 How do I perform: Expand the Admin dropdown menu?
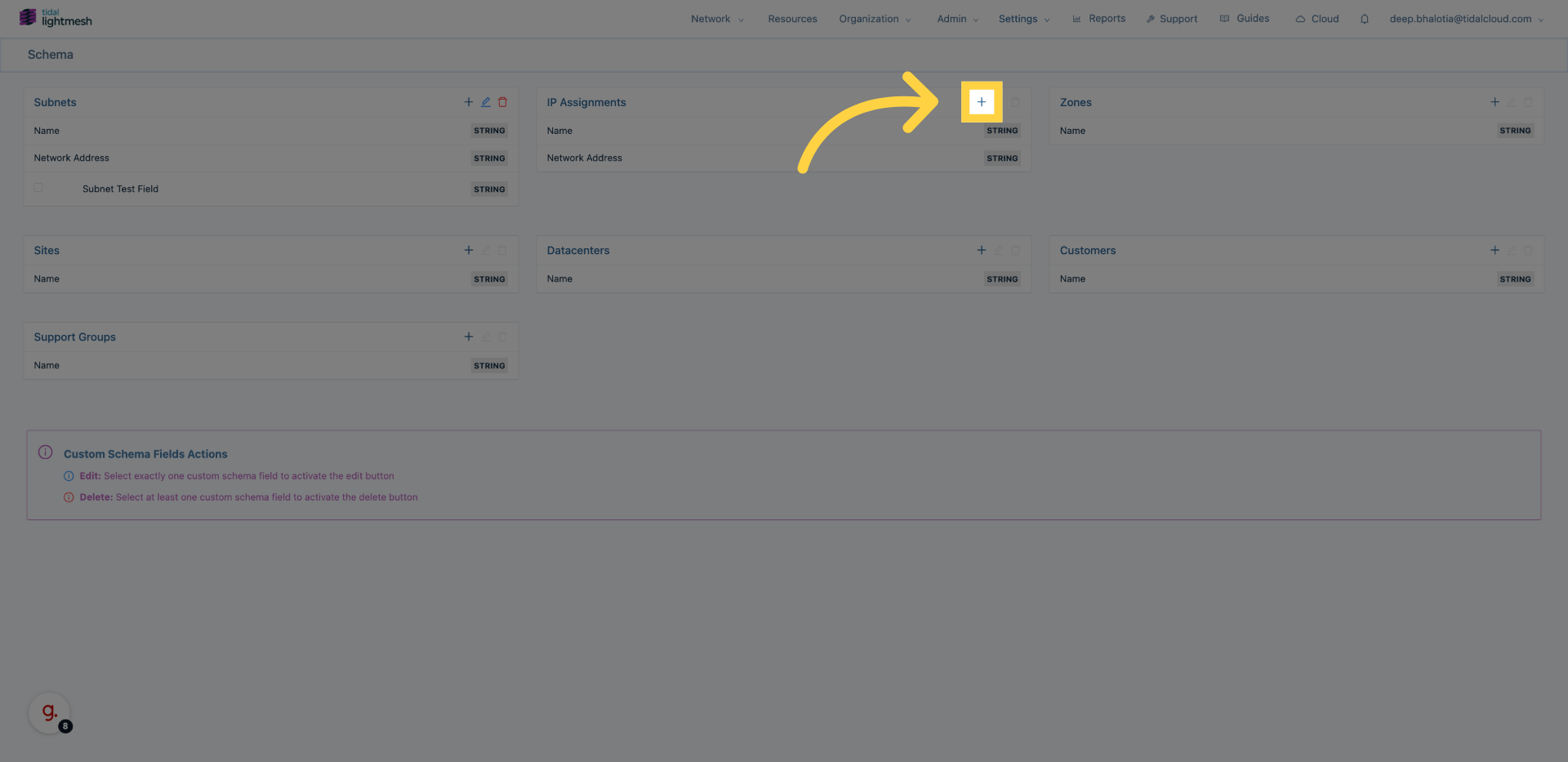(x=957, y=19)
